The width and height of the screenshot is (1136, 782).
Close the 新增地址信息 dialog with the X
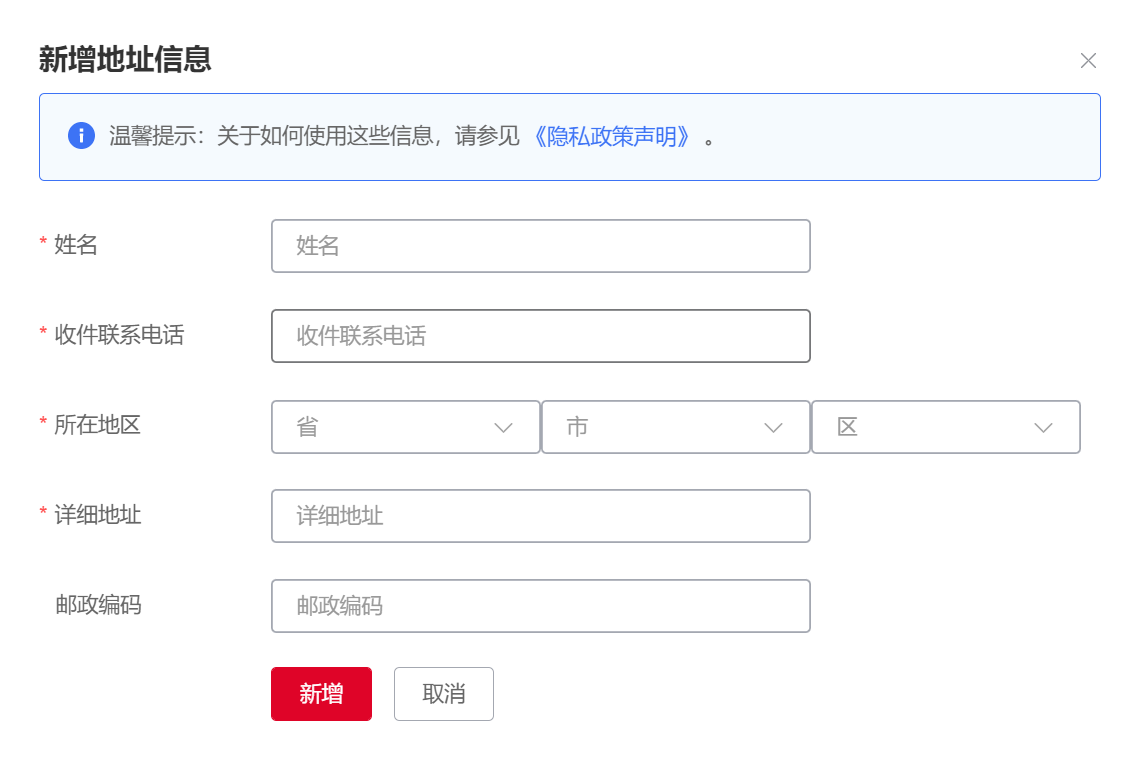1088,61
